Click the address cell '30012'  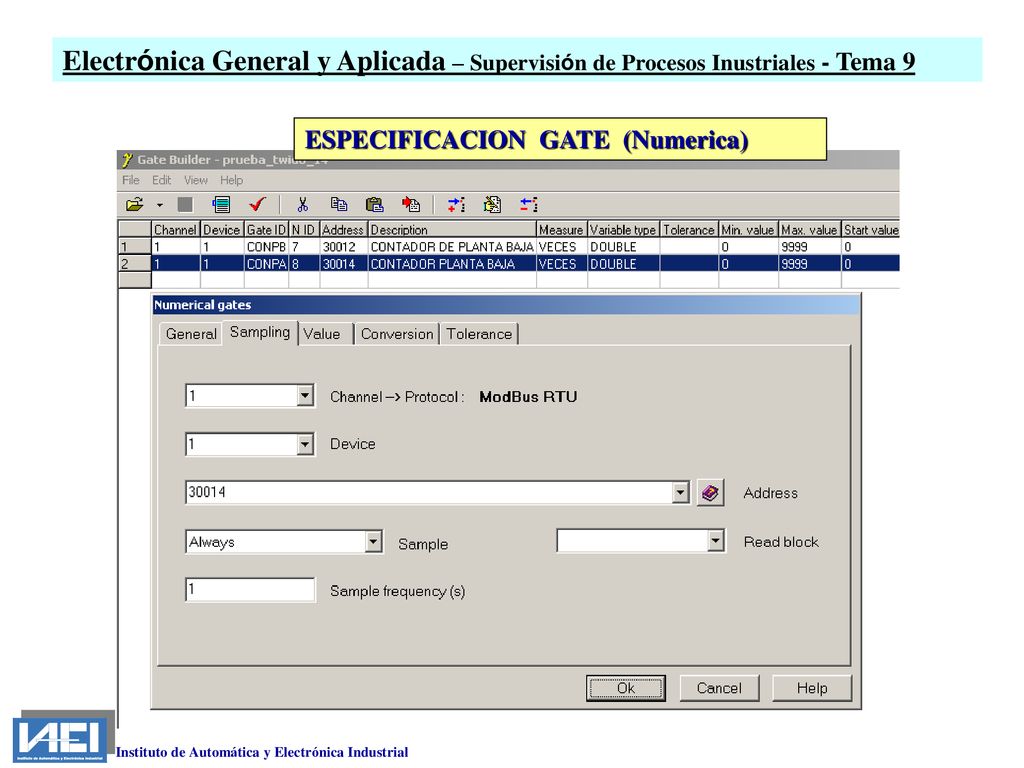click(x=343, y=247)
